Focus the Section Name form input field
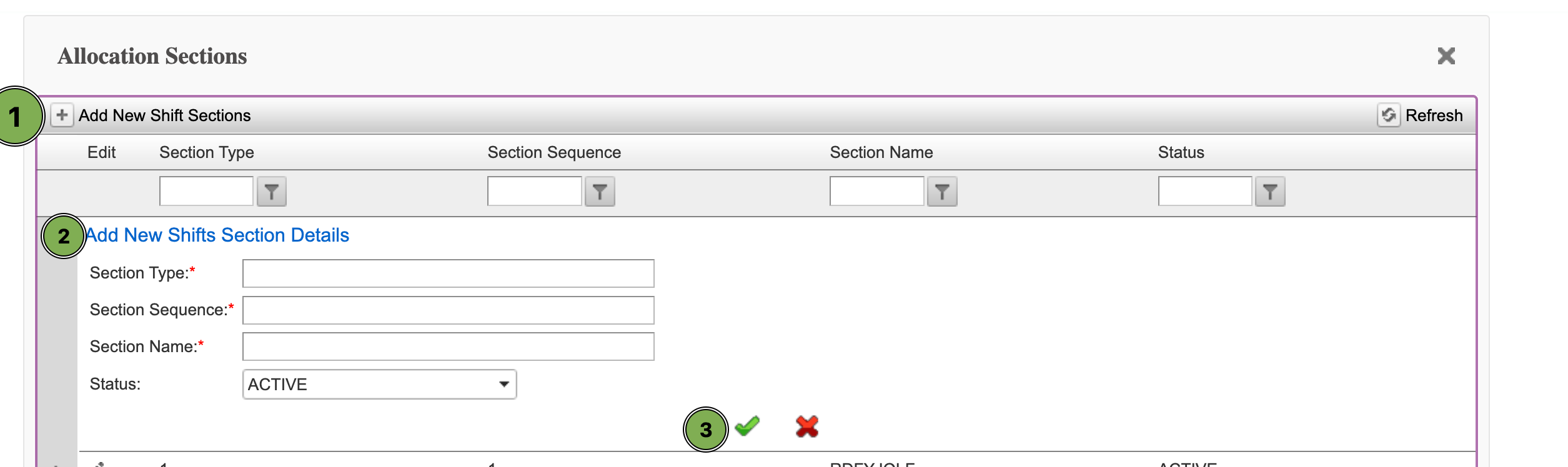This screenshot has height=467, width=1568. [x=448, y=347]
